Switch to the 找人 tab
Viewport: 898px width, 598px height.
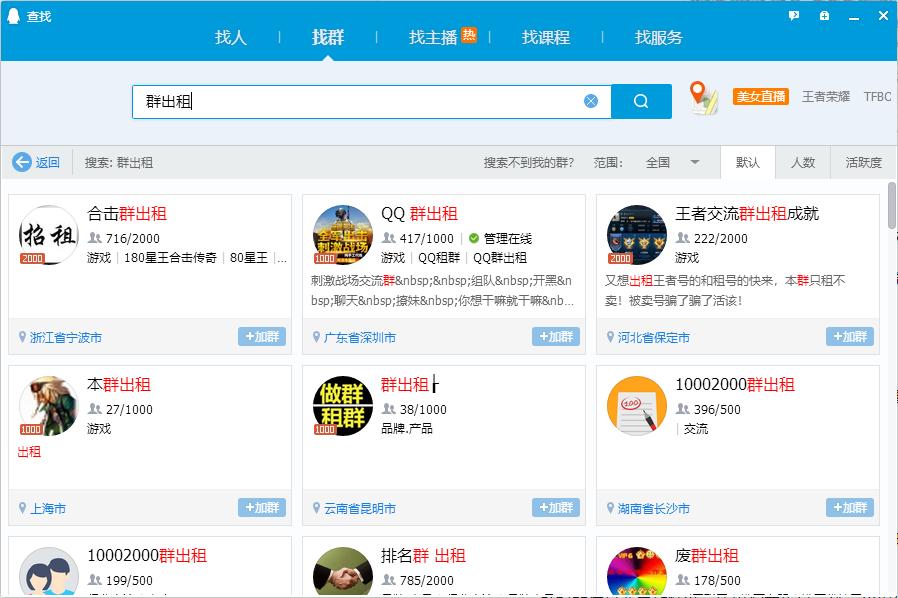click(x=231, y=37)
